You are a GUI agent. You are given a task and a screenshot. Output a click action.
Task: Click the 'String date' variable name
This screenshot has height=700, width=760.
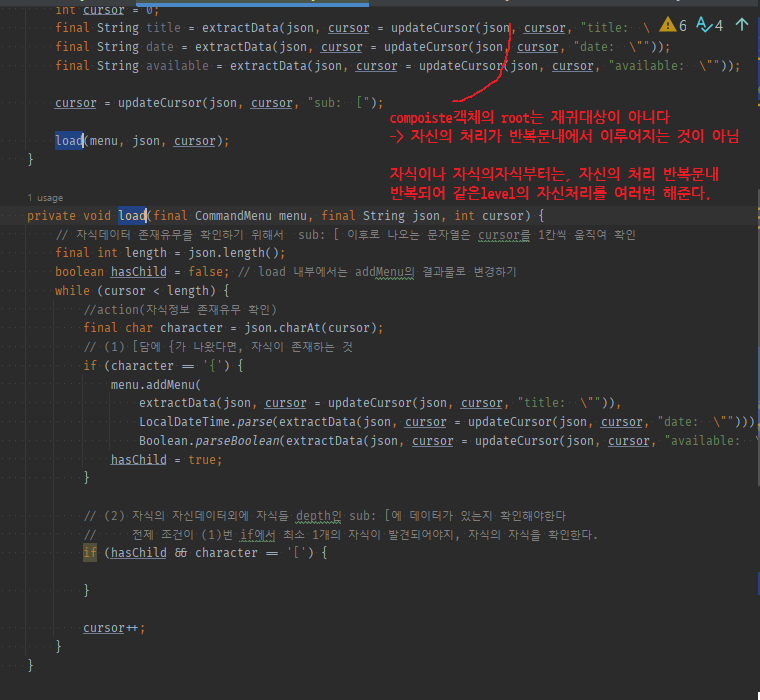click(x=160, y=47)
